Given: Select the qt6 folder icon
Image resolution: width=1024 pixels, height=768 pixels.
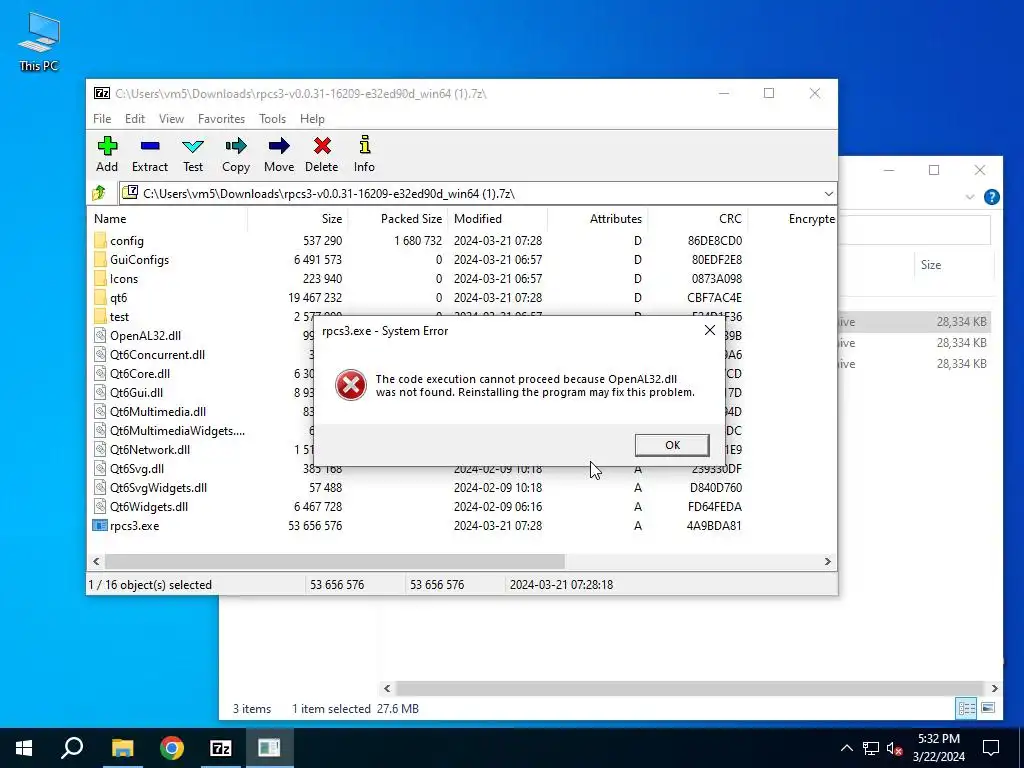Looking at the screenshot, I should click(x=100, y=297).
